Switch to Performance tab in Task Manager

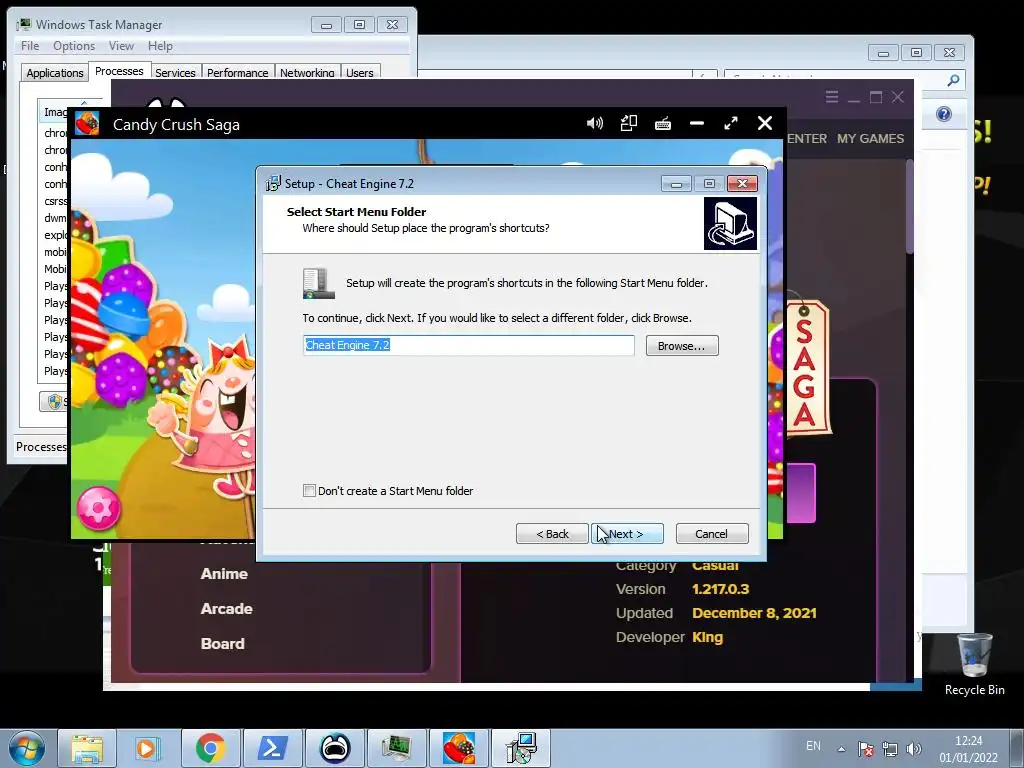[238, 72]
